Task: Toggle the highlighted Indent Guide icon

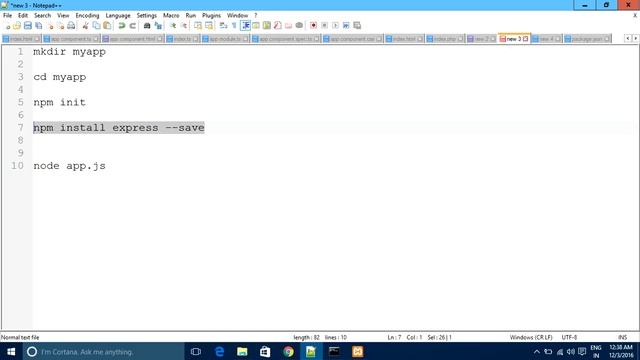Action: pyautogui.click(x=245, y=26)
